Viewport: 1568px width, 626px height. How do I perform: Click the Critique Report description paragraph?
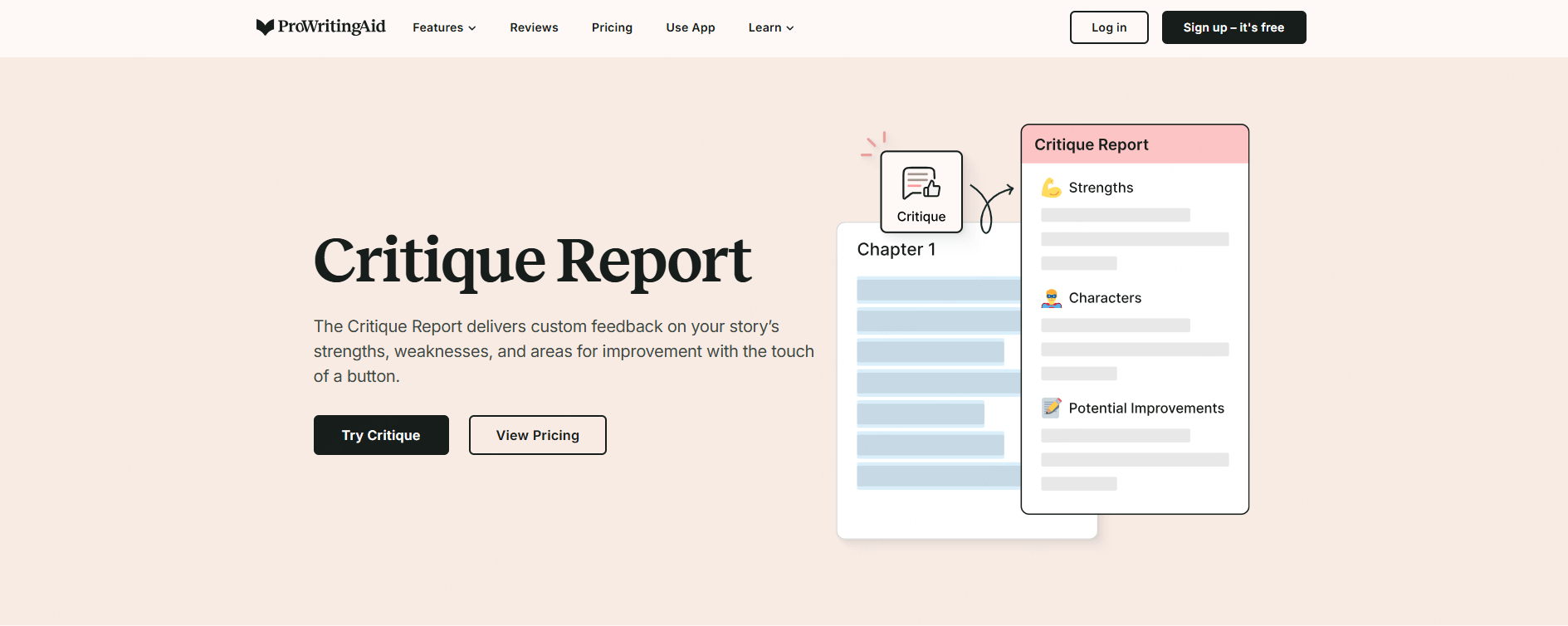(x=564, y=351)
